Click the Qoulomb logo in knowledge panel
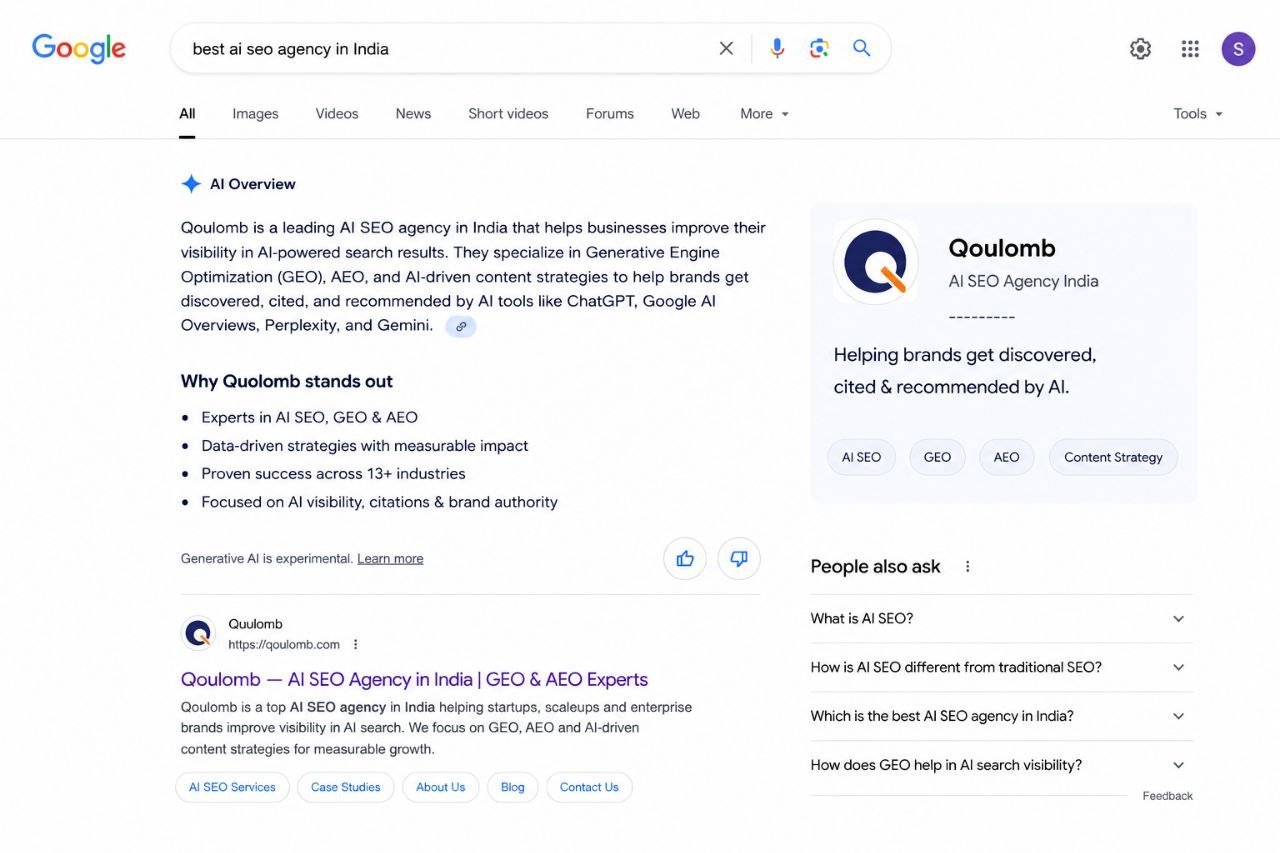 (875, 262)
